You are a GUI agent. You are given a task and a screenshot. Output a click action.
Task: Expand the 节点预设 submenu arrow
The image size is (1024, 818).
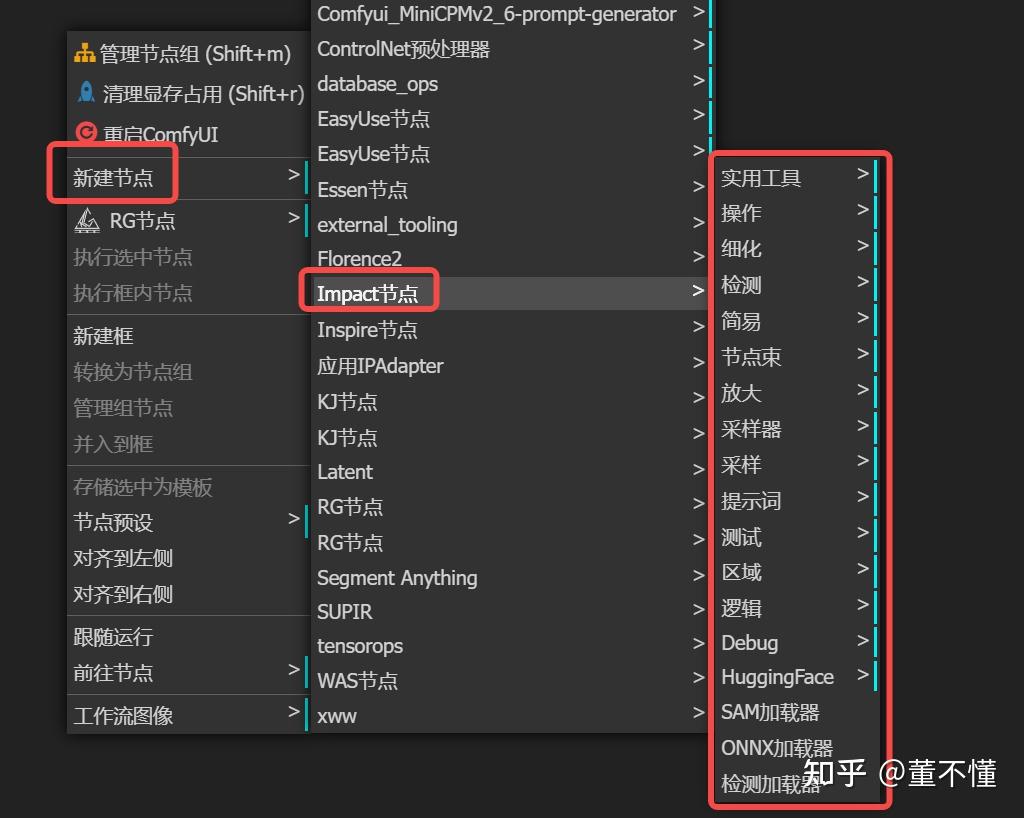click(294, 519)
